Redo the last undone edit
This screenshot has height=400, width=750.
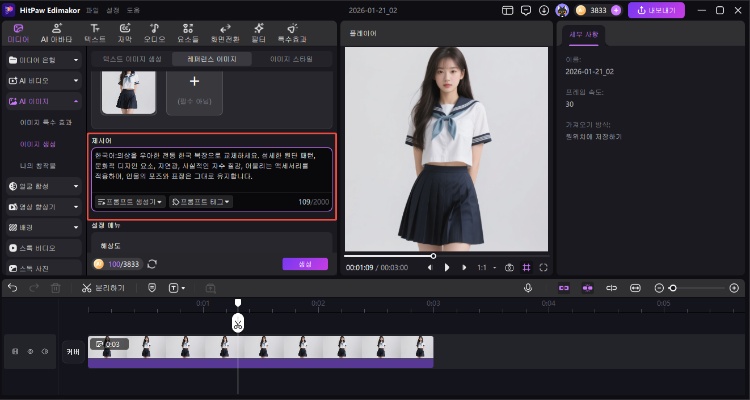coord(34,288)
